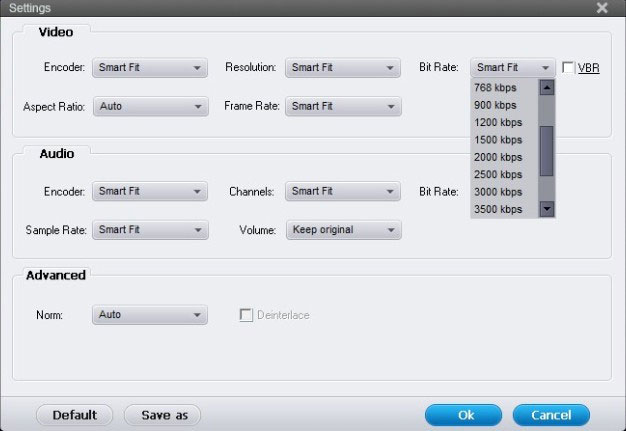Open the Audio Encoder dropdown
This screenshot has width=626, height=431.
click(x=150, y=191)
